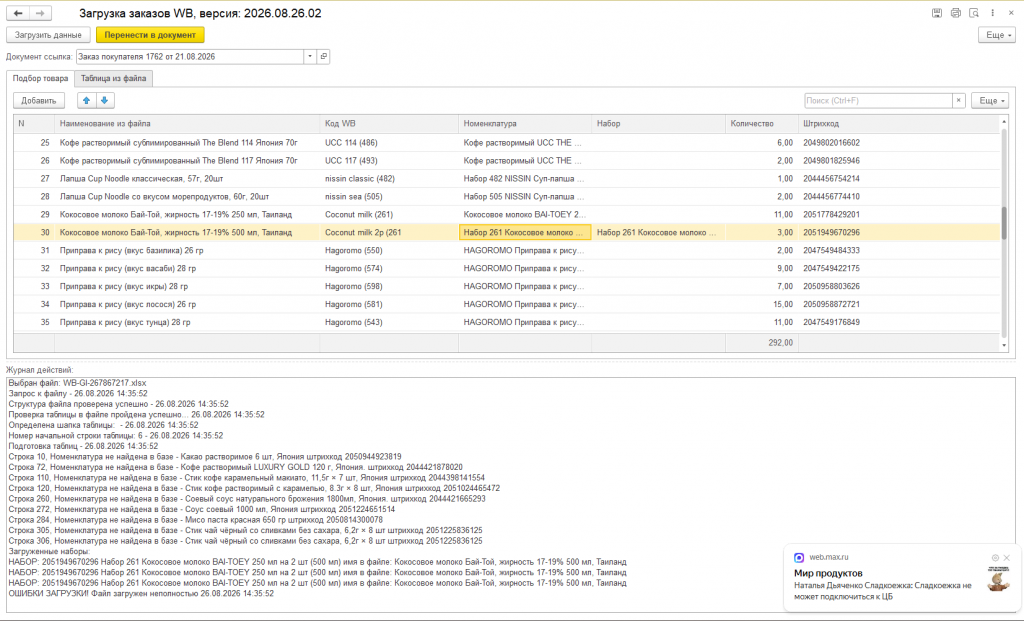The image size is (1024, 621).
Task: Expand the Документ ссылка dropdown arrow
Action: (x=310, y=57)
